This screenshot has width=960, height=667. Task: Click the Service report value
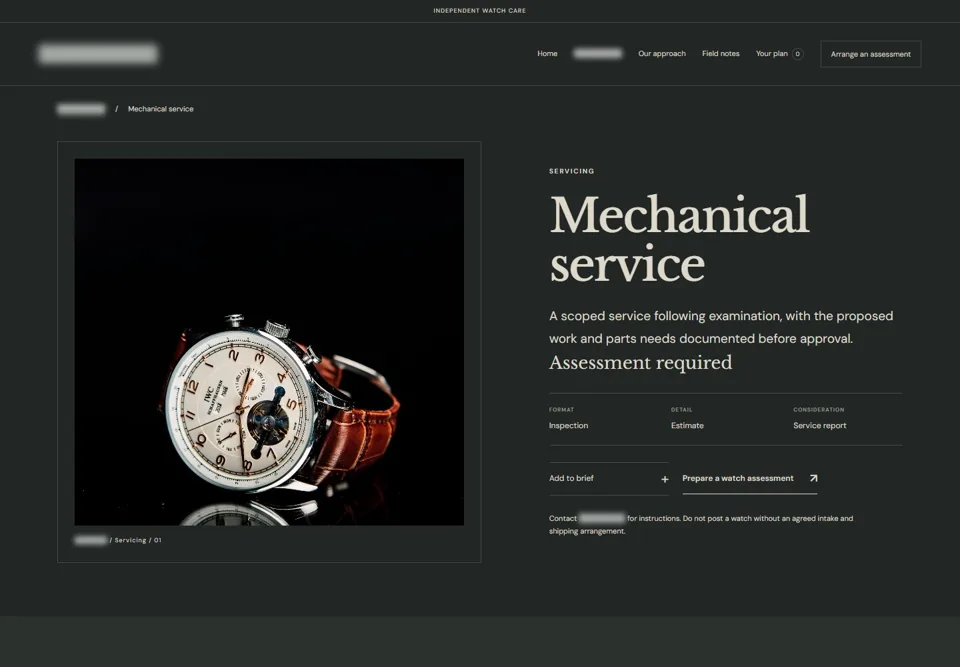point(819,426)
